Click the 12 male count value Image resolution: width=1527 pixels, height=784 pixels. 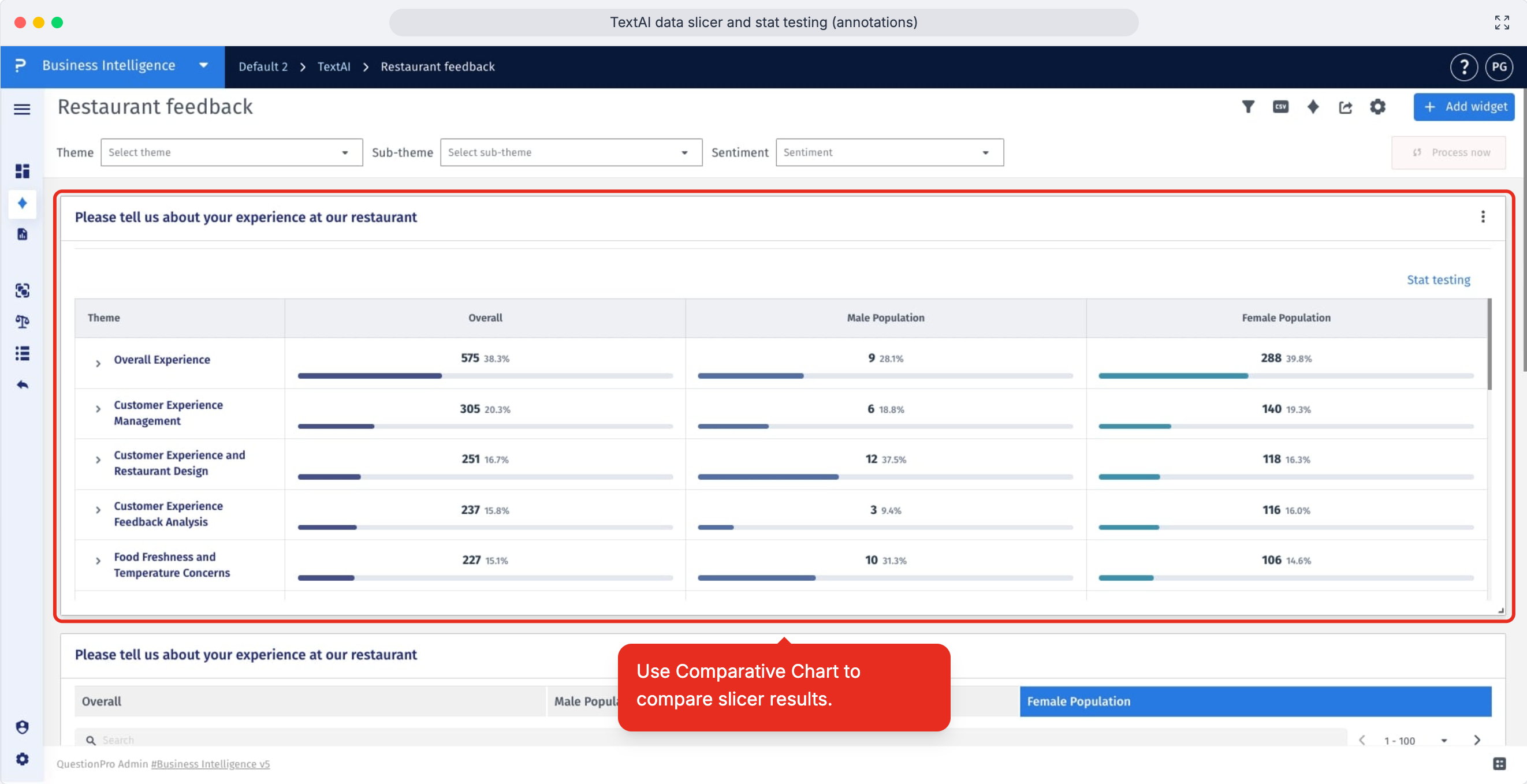click(871, 458)
